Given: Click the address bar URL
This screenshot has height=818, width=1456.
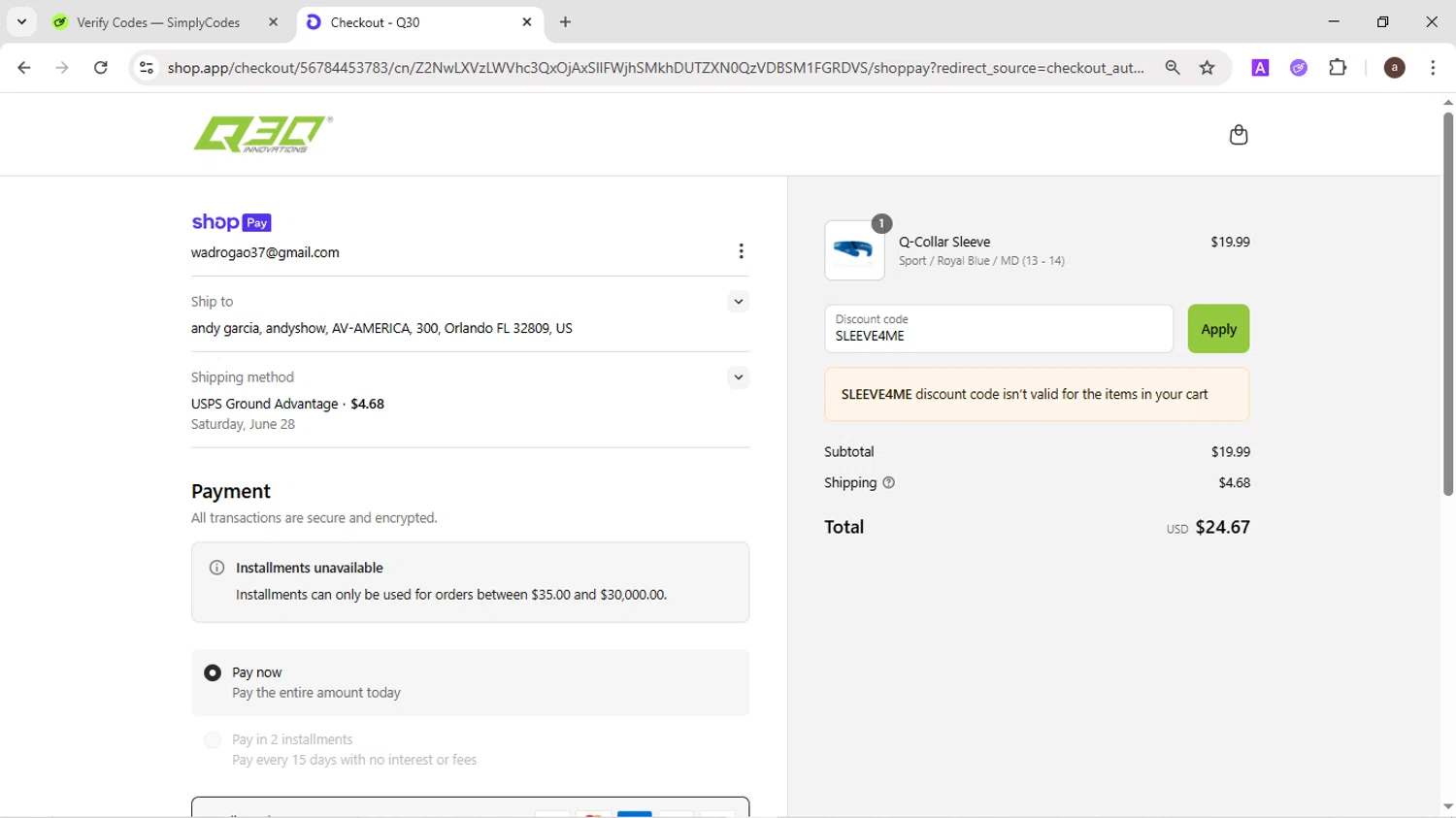Looking at the screenshot, I should click(x=655, y=68).
